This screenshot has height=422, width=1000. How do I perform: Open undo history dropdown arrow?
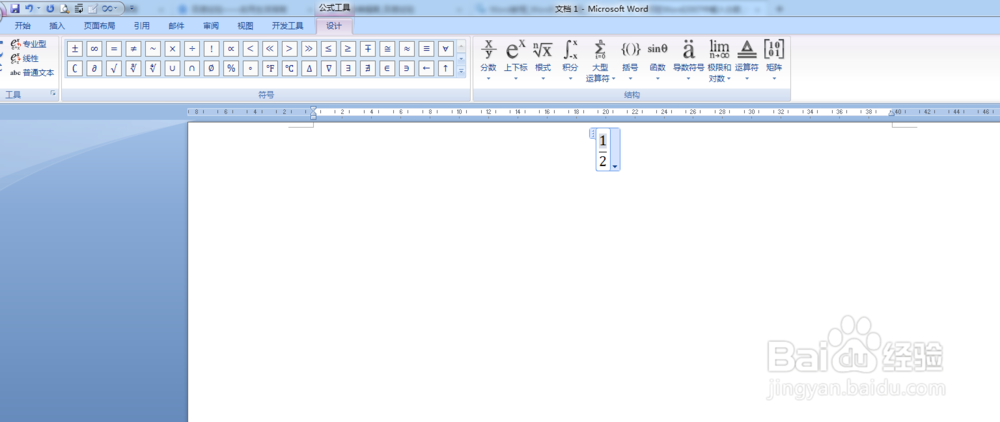[x=38, y=8]
